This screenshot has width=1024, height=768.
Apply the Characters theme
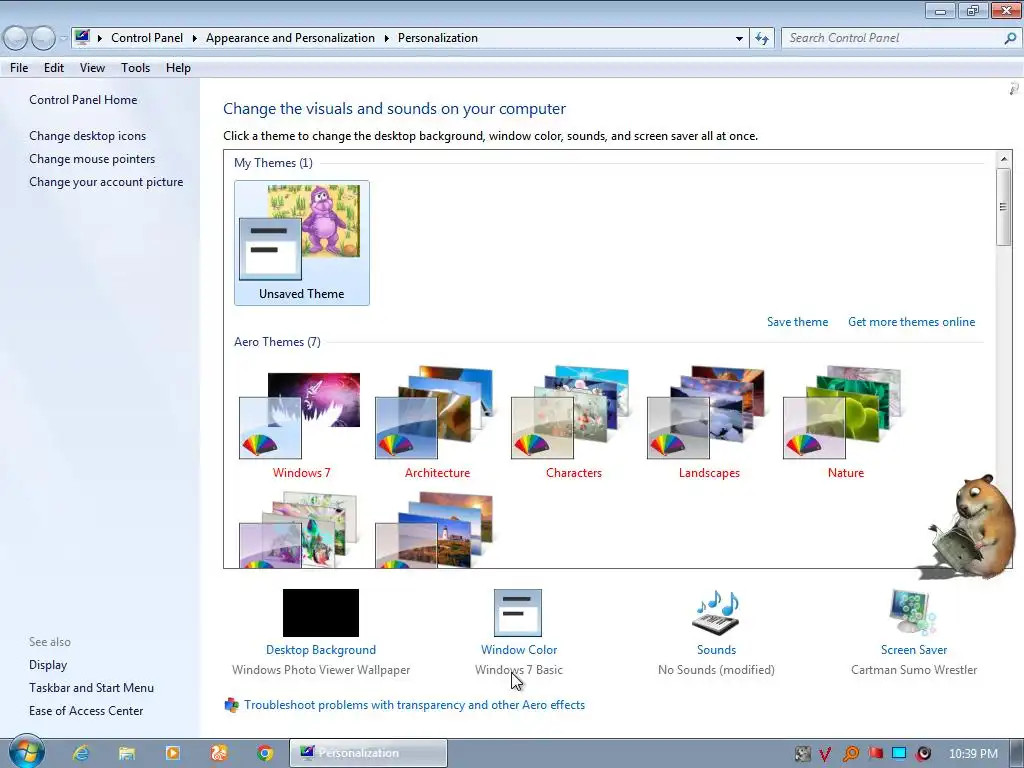[x=573, y=424]
